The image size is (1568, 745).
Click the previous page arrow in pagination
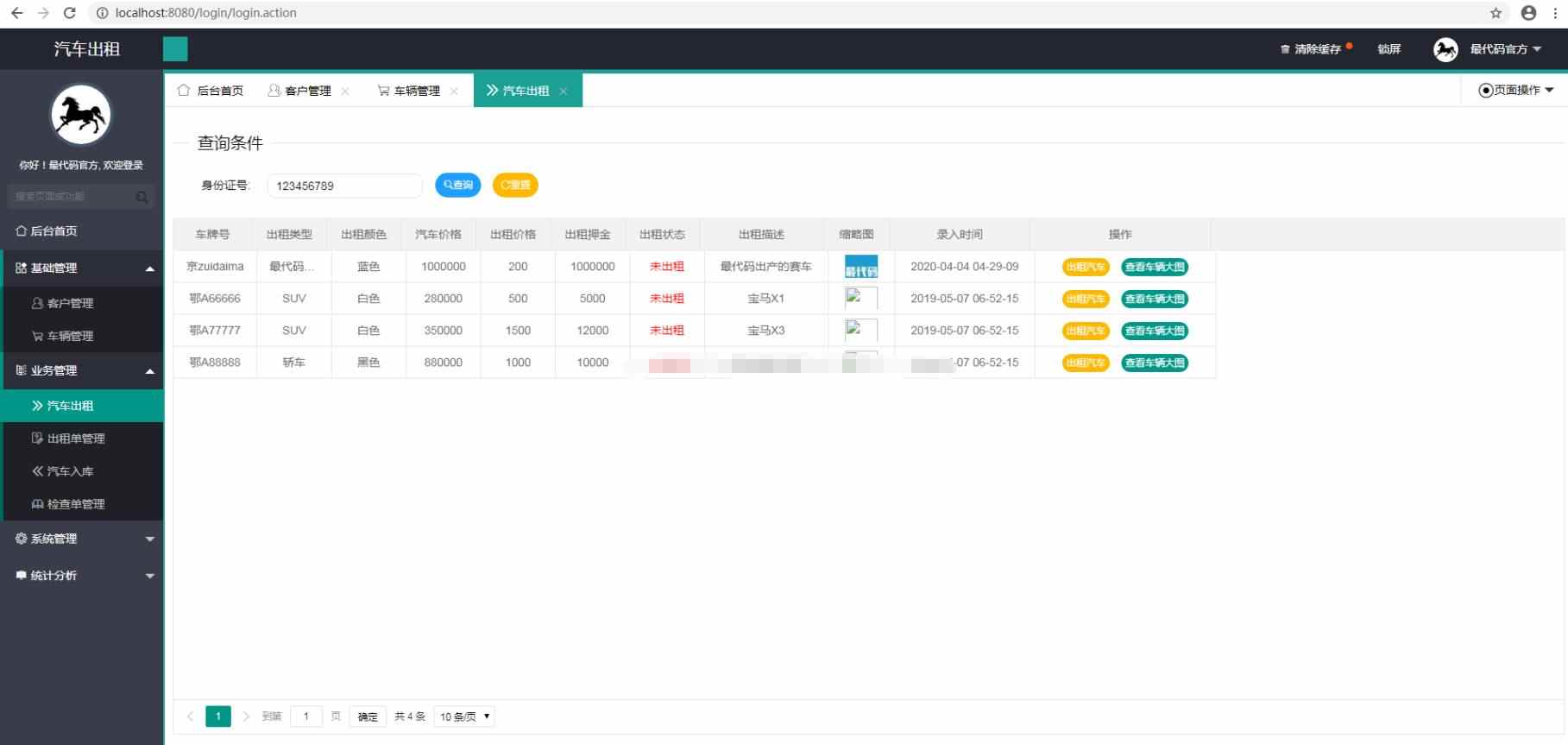[191, 717]
